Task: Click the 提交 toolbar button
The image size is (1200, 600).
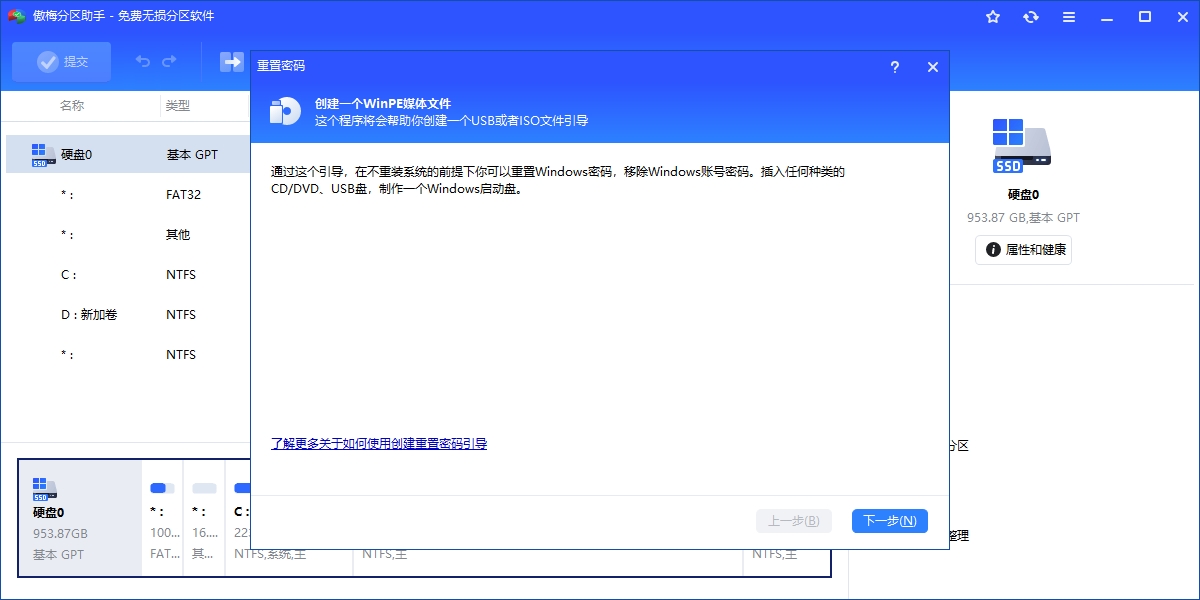Action: [62, 62]
